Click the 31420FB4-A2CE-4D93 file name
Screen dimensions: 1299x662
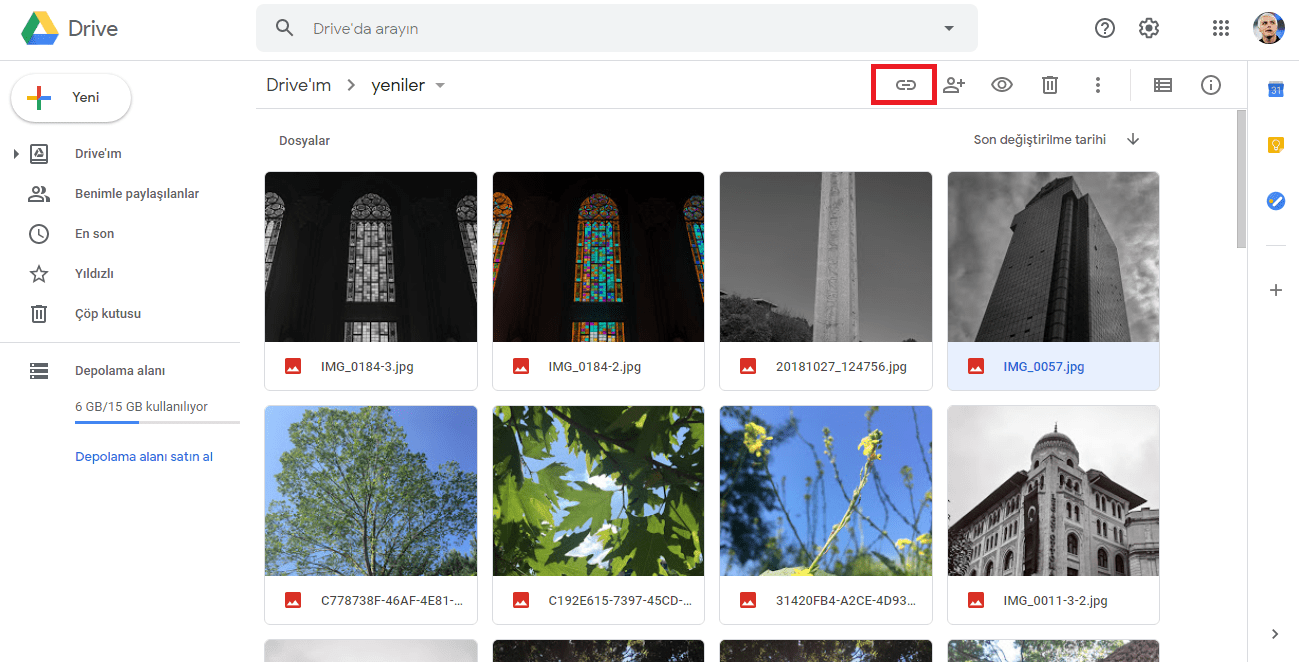[x=846, y=601]
